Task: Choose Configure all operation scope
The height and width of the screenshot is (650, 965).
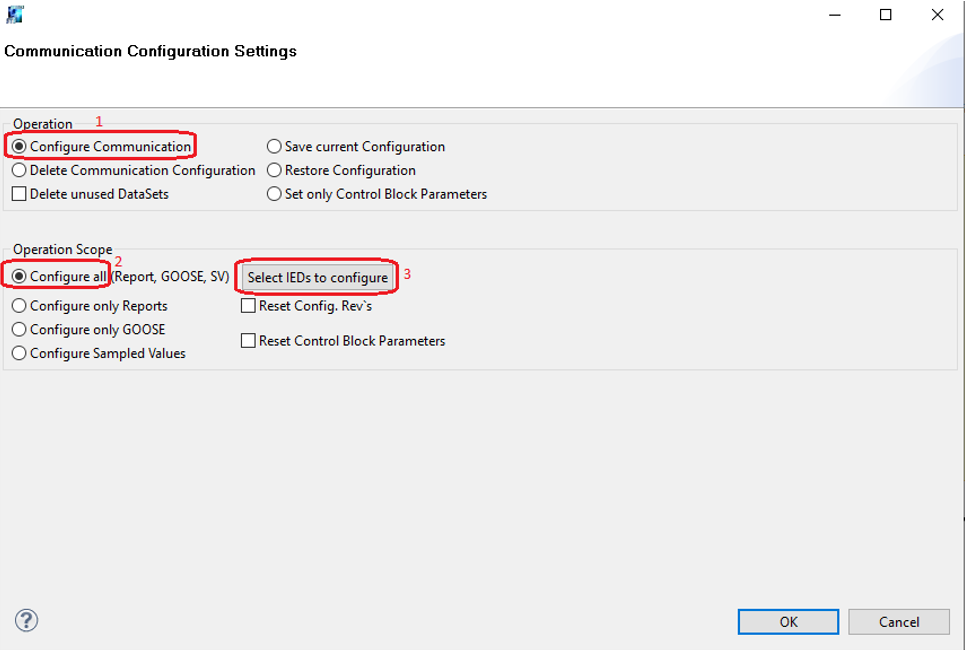Action: click(x=20, y=277)
